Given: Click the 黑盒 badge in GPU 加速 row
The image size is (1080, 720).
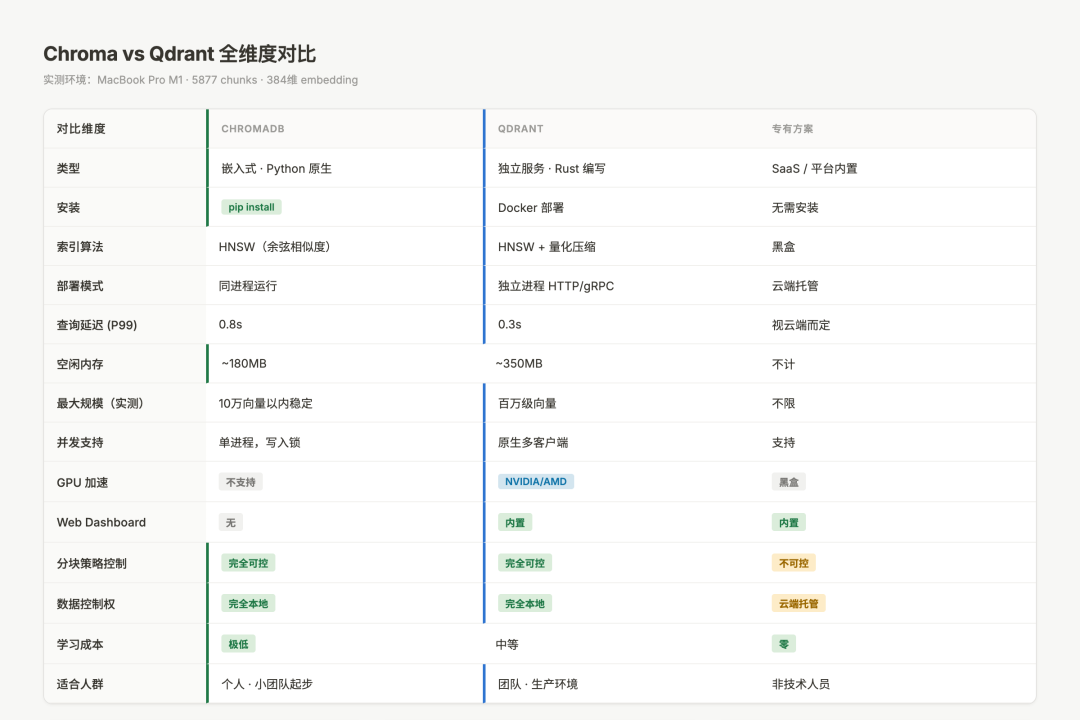Looking at the screenshot, I should (x=789, y=482).
